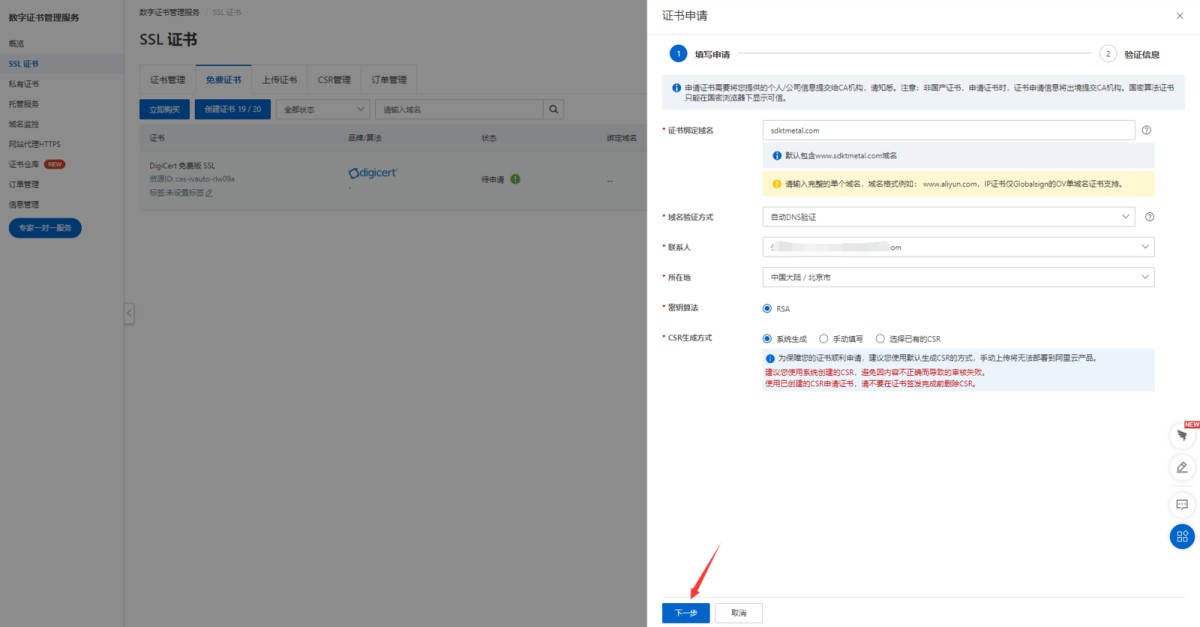
Task: Click the 数字证书管理服务 breadcrumb link
Action: pos(170,12)
